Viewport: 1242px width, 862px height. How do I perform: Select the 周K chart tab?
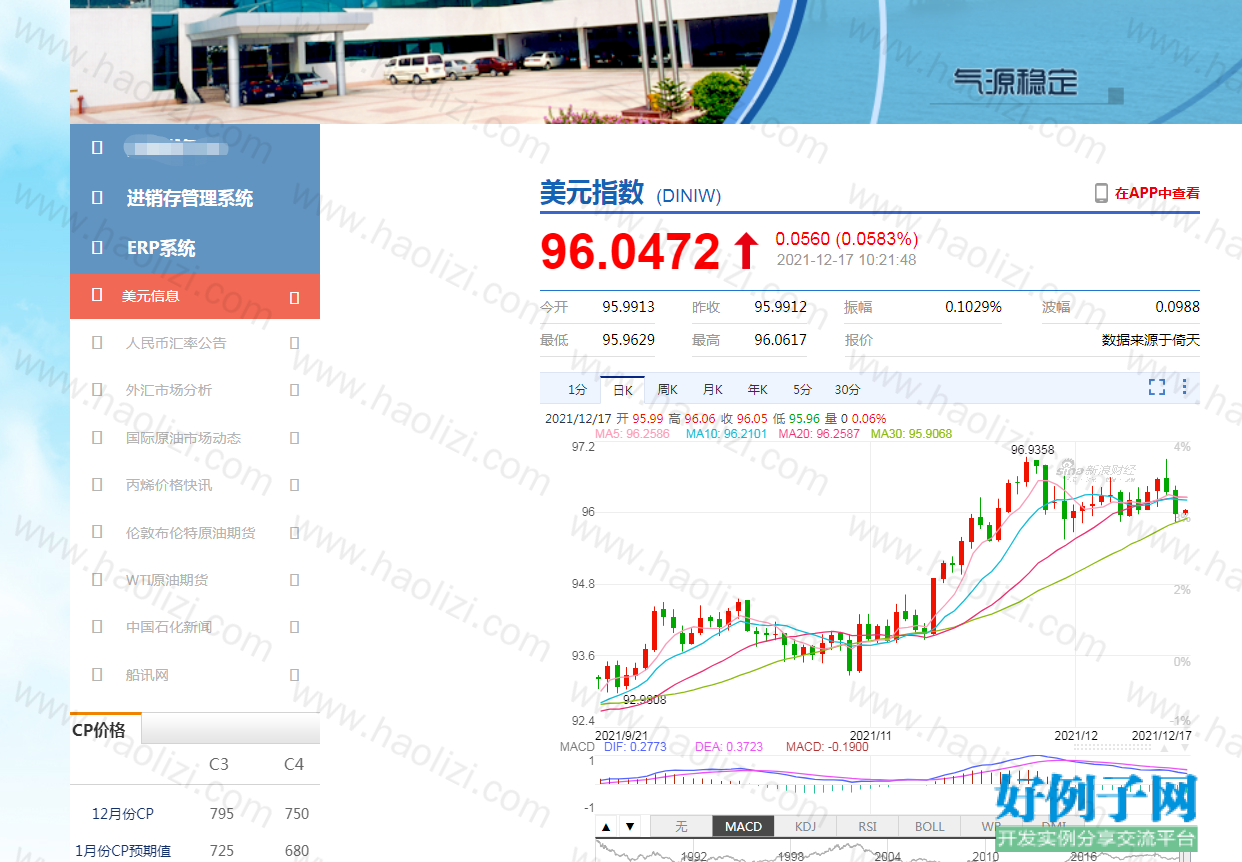point(667,389)
